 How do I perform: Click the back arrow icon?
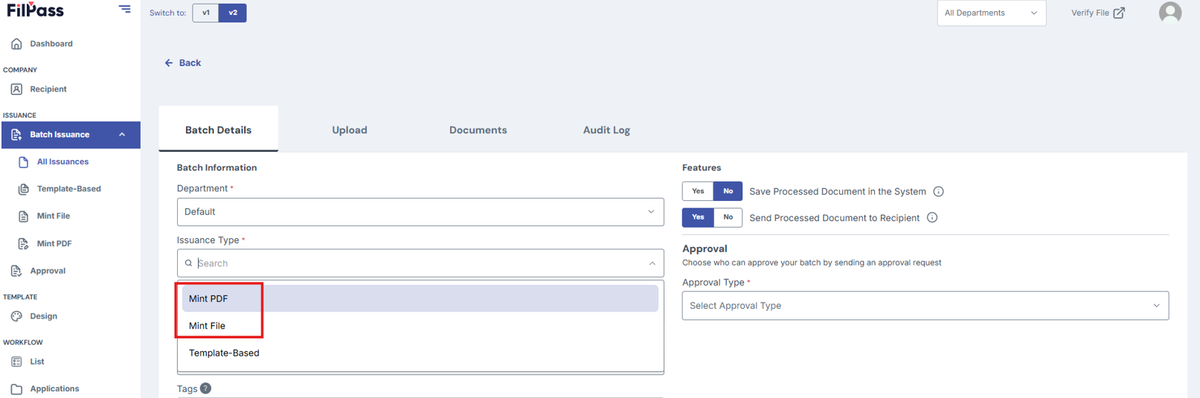tap(169, 63)
